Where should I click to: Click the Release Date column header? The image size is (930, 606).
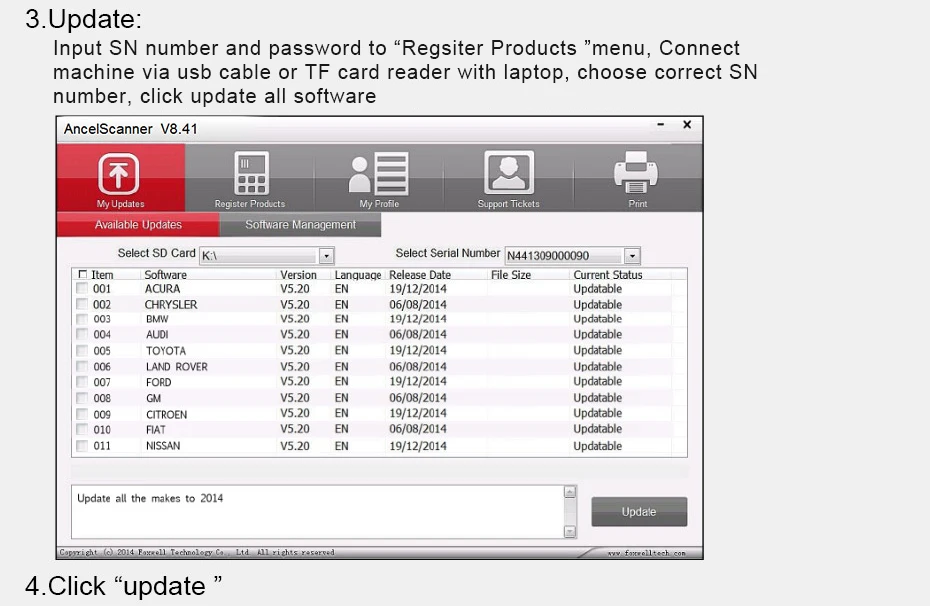[x=420, y=275]
